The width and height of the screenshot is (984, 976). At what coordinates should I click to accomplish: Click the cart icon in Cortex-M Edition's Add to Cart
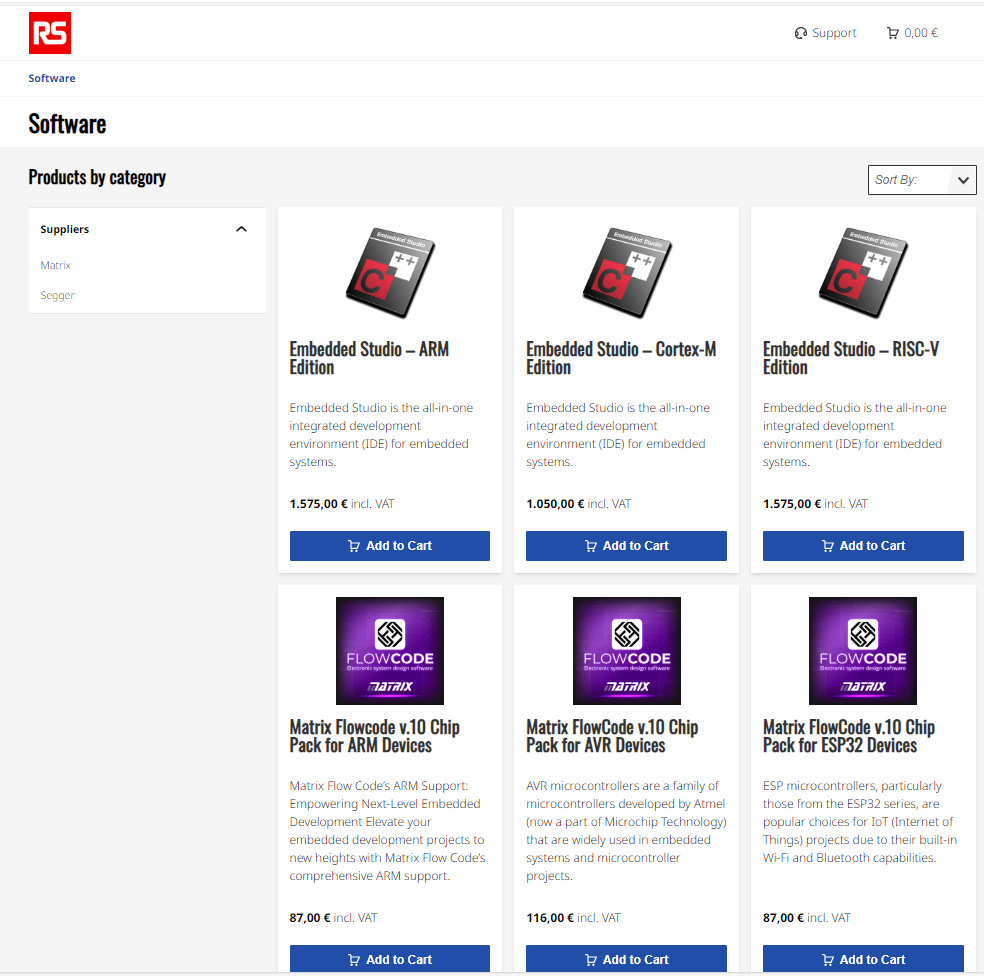pyautogui.click(x=590, y=545)
